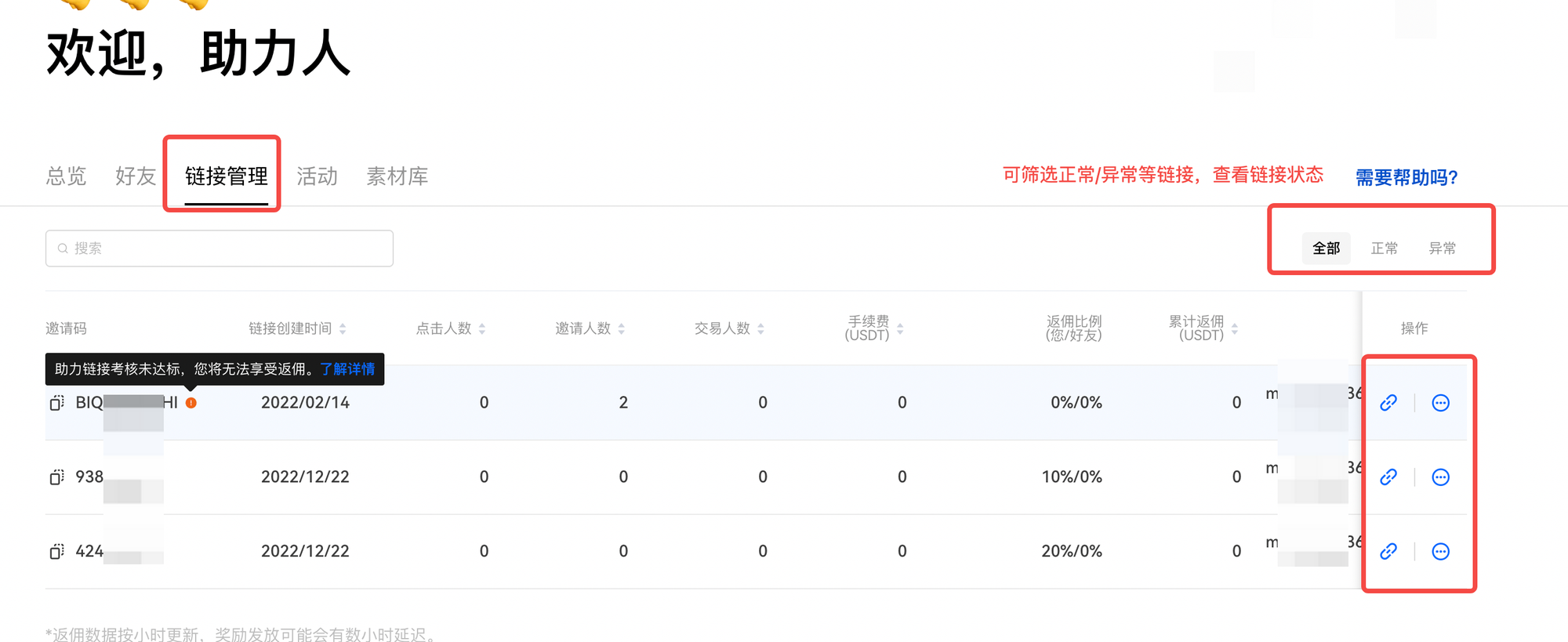This screenshot has width=1568, height=642.
Task: Filter links by 异常
Action: tap(1443, 248)
